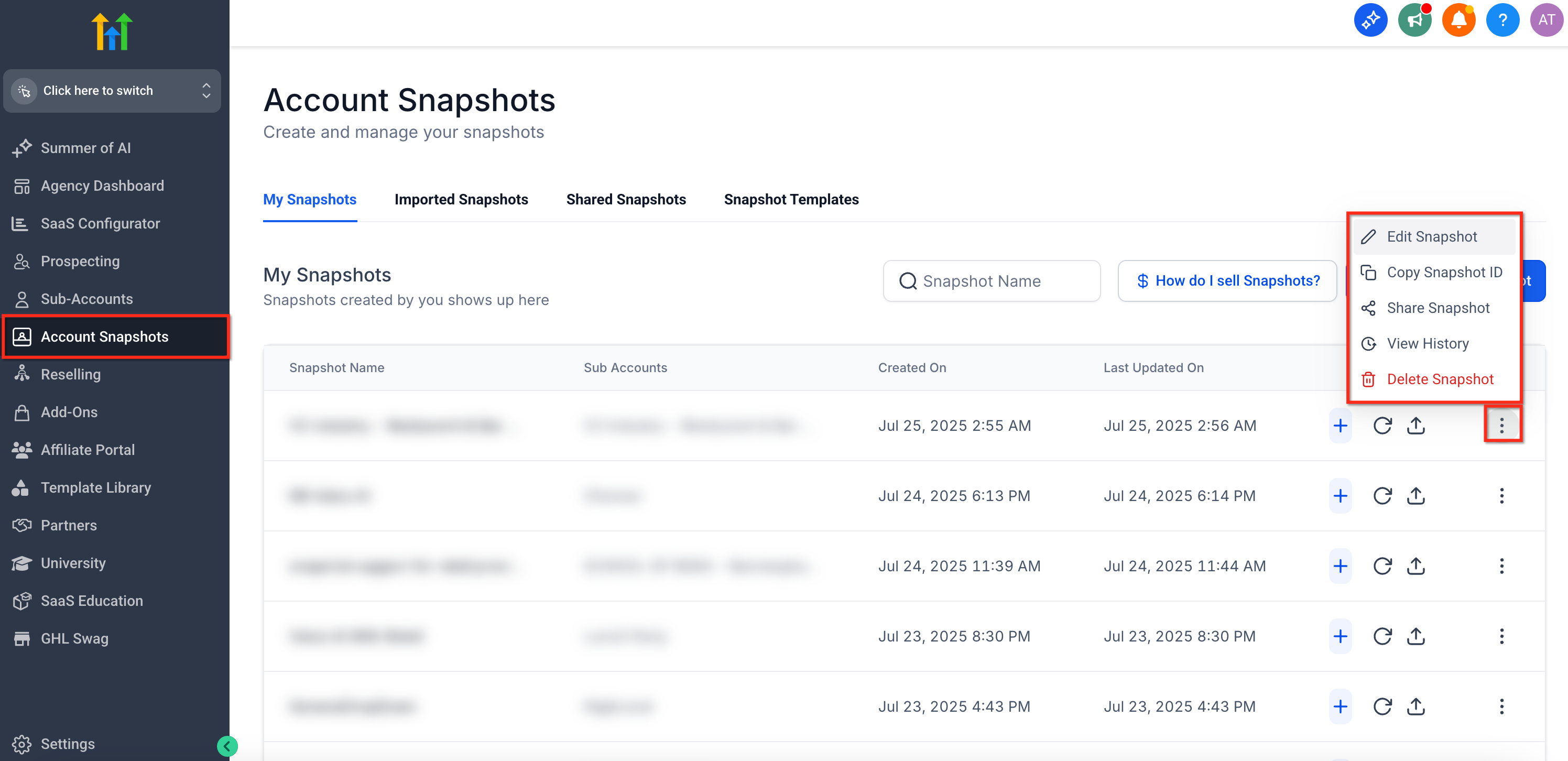The height and width of the screenshot is (761, 1568).
Task: Refresh the Jul 24 6:13 PM snapshot
Action: click(x=1382, y=496)
